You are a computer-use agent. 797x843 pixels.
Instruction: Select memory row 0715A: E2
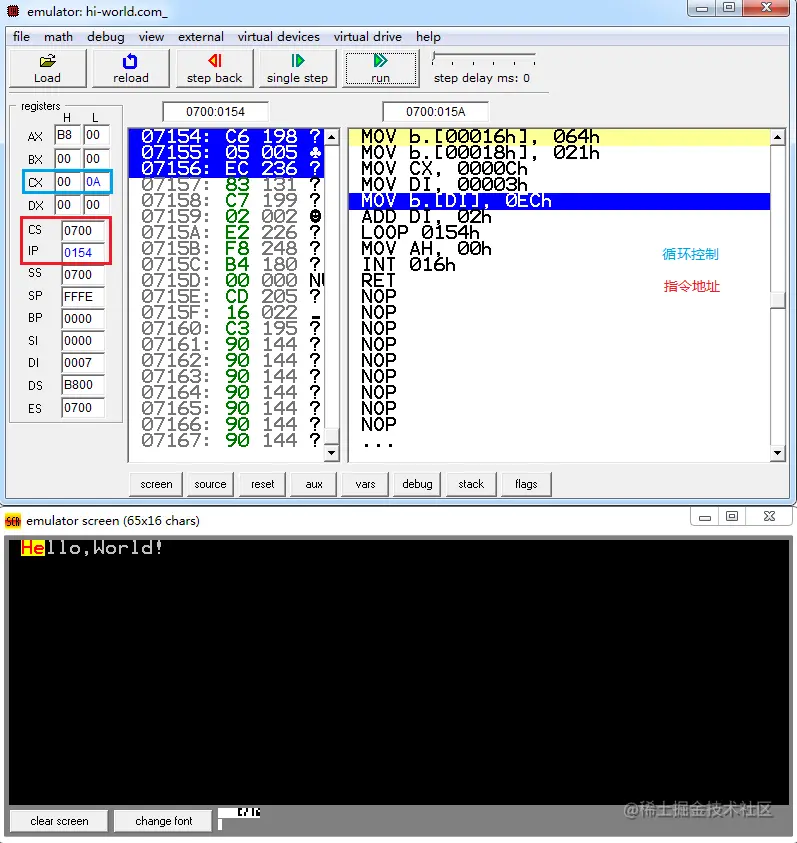tap(226, 233)
